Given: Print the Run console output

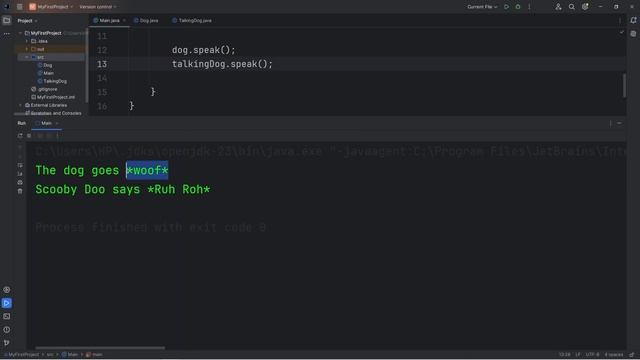Looking at the screenshot, I should (x=20, y=182).
